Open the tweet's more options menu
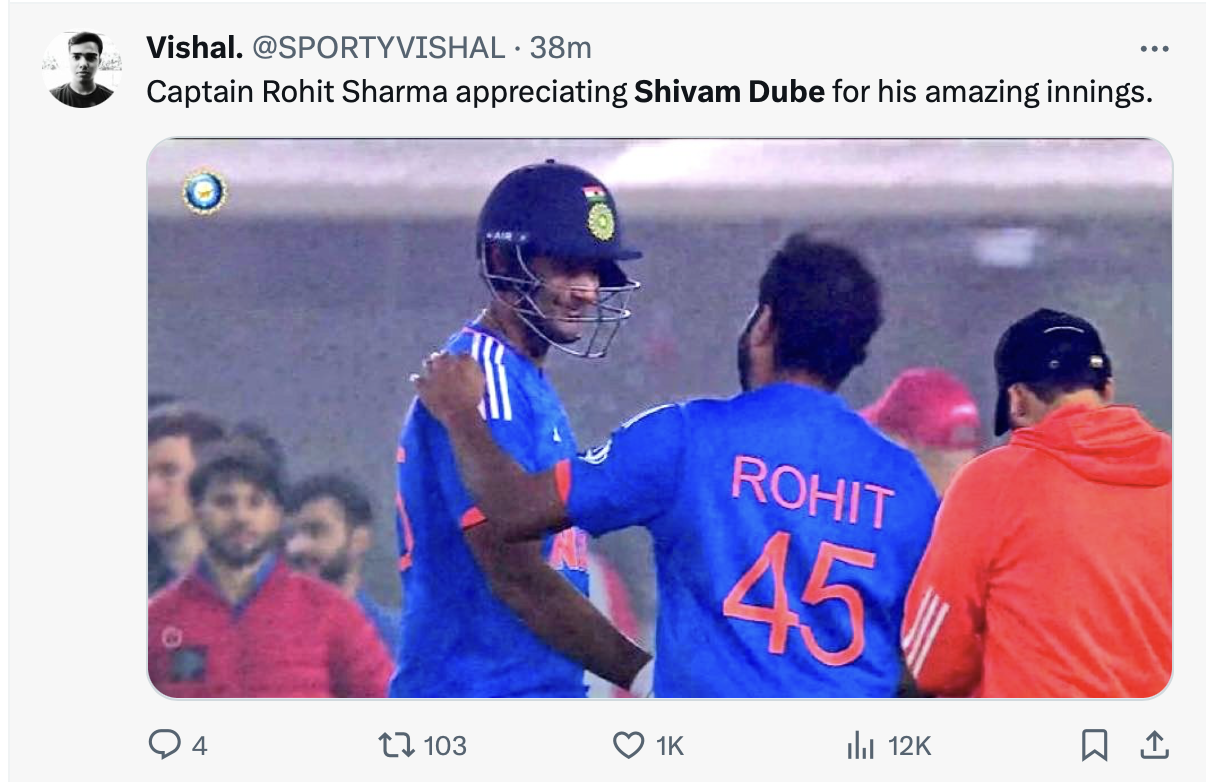The image size is (1206, 782). 1153,48
